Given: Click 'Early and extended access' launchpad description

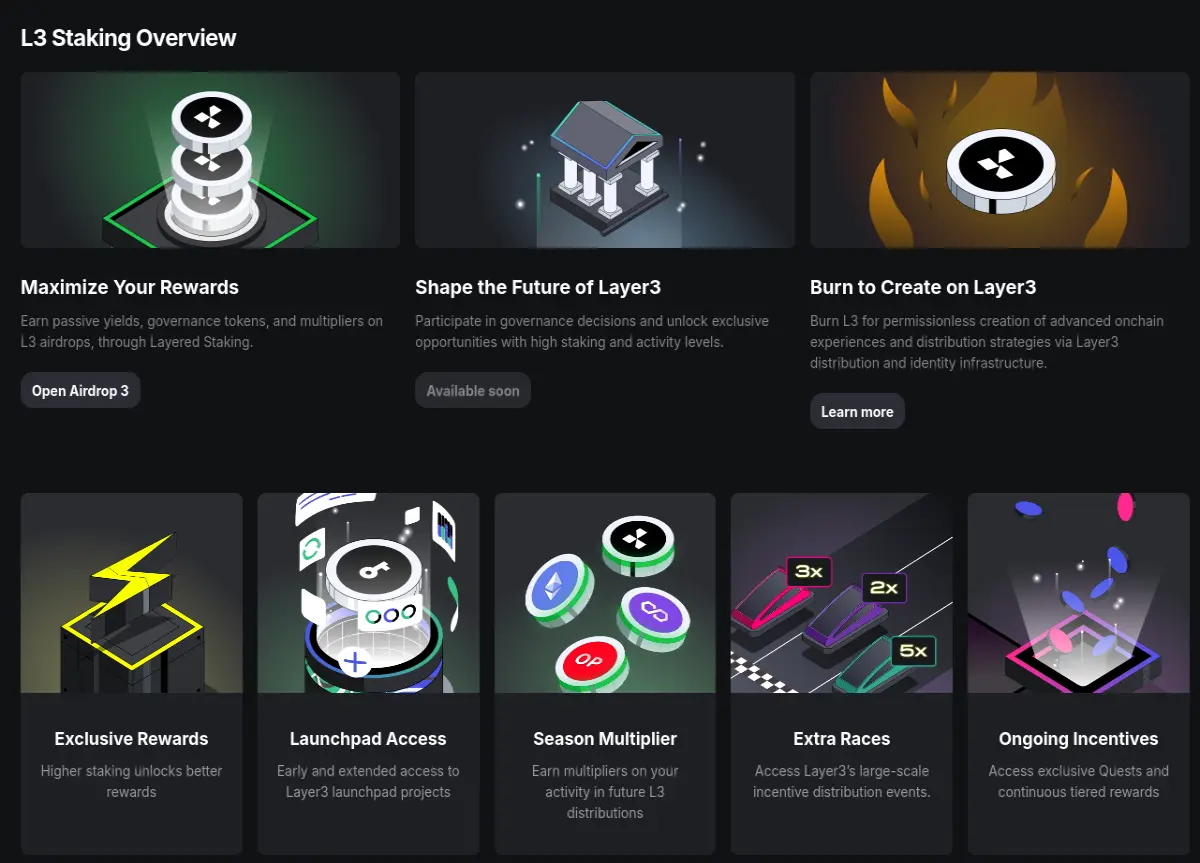Looking at the screenshot, I should [x=368, y=781].
